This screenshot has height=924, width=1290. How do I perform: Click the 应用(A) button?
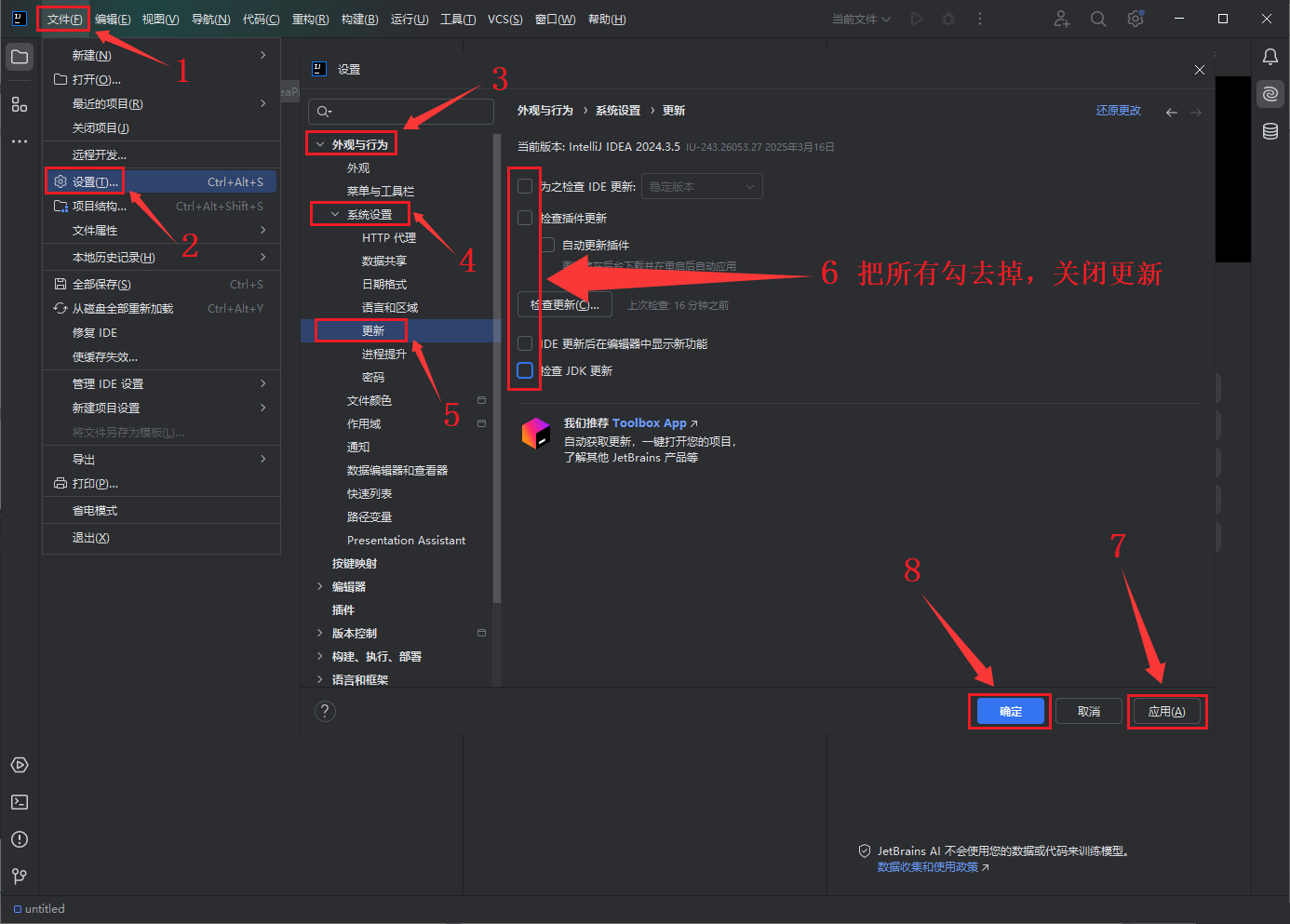1166,711
